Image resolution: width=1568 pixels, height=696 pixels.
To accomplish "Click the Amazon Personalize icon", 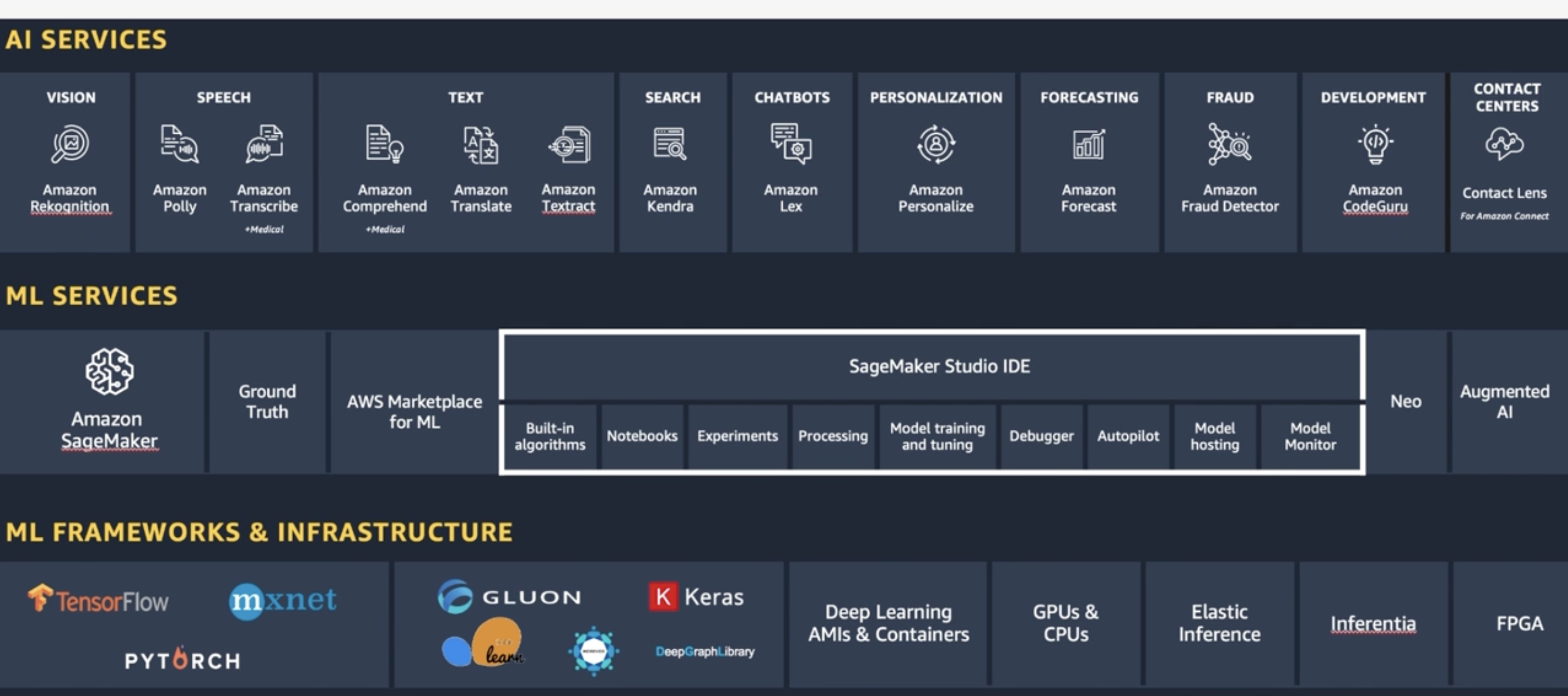I will [x=936, y=144].
